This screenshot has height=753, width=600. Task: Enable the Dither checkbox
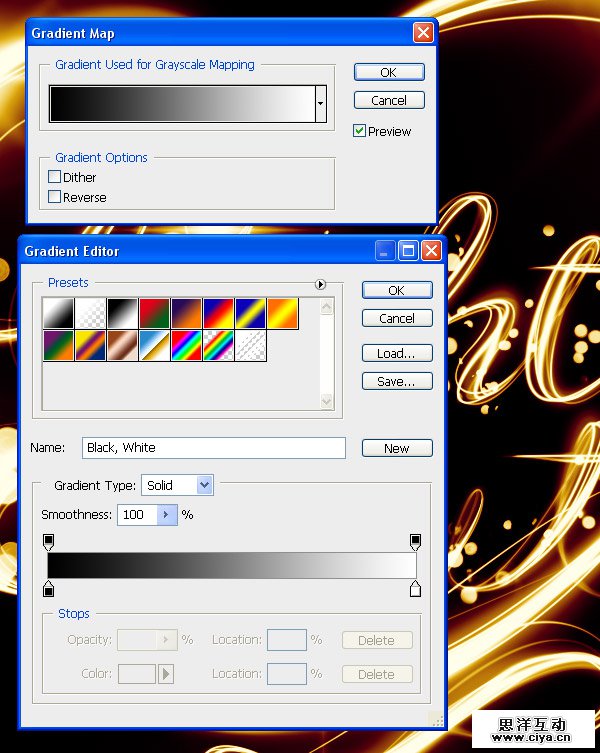[55, 177]
